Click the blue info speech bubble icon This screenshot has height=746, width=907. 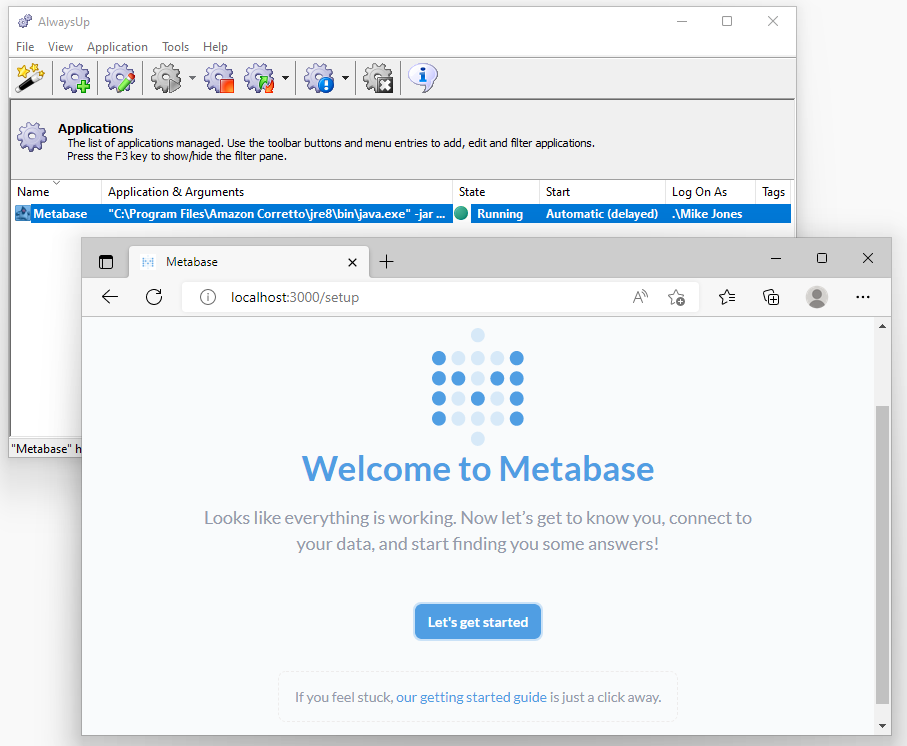point(423,78)
